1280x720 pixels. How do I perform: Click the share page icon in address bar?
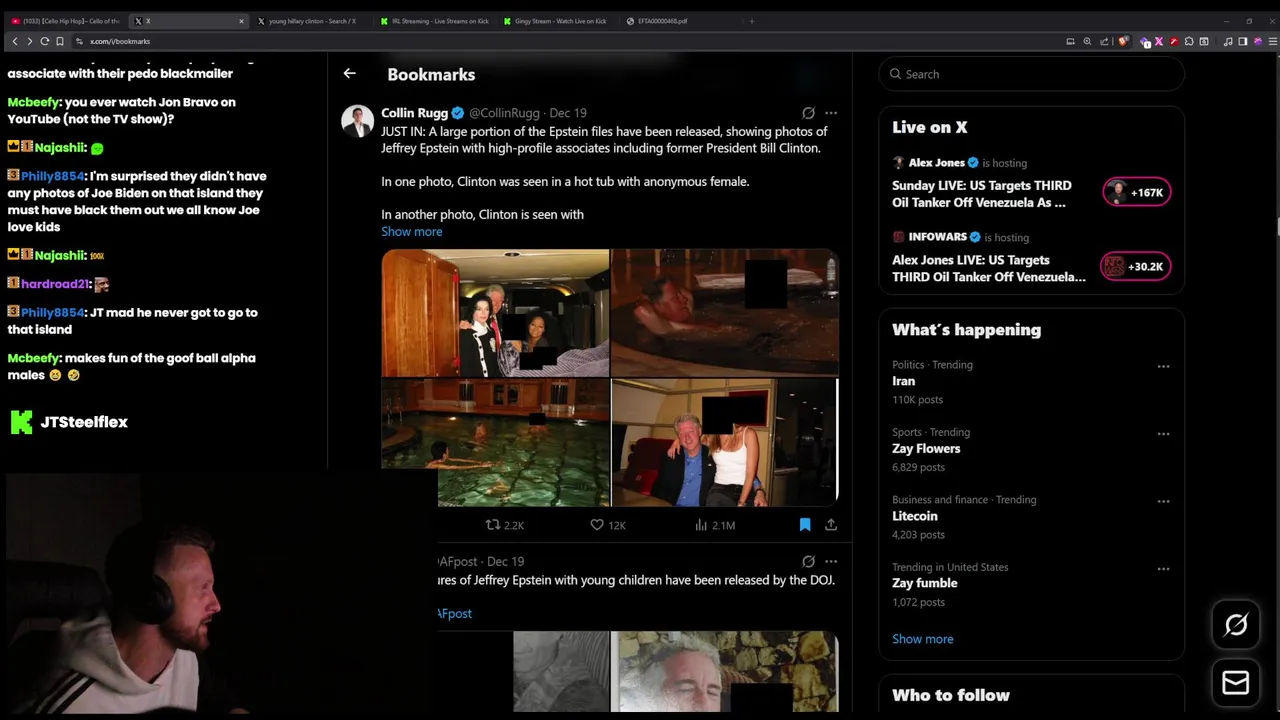1104,41
